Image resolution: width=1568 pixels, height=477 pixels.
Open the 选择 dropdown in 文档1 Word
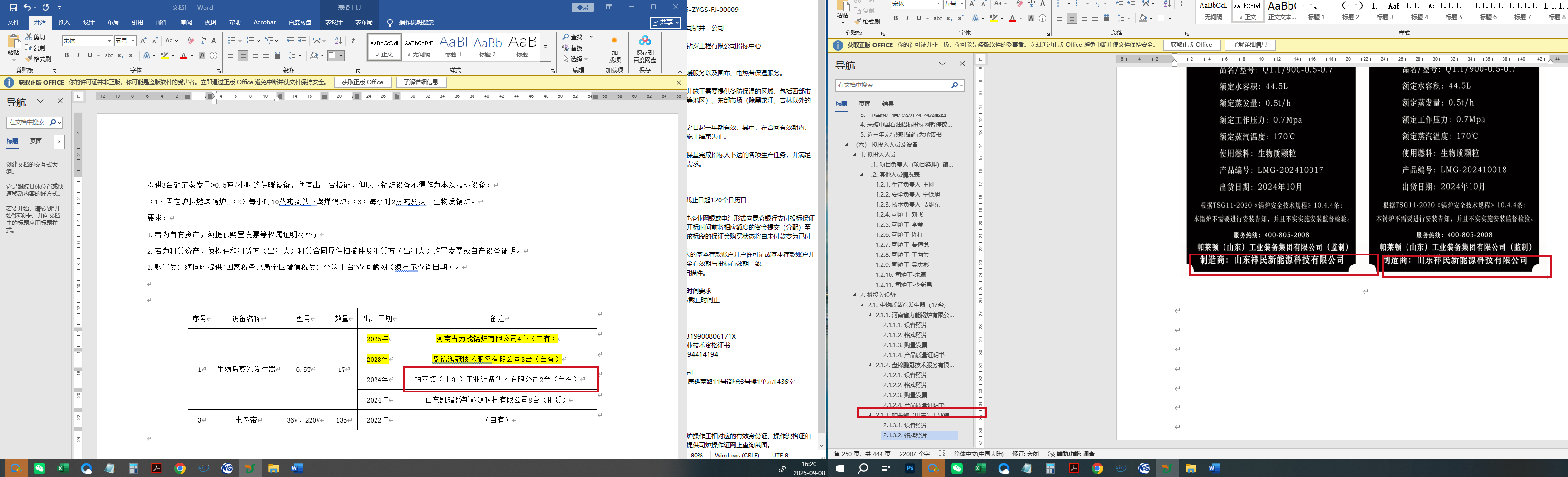tap(575, 59)
